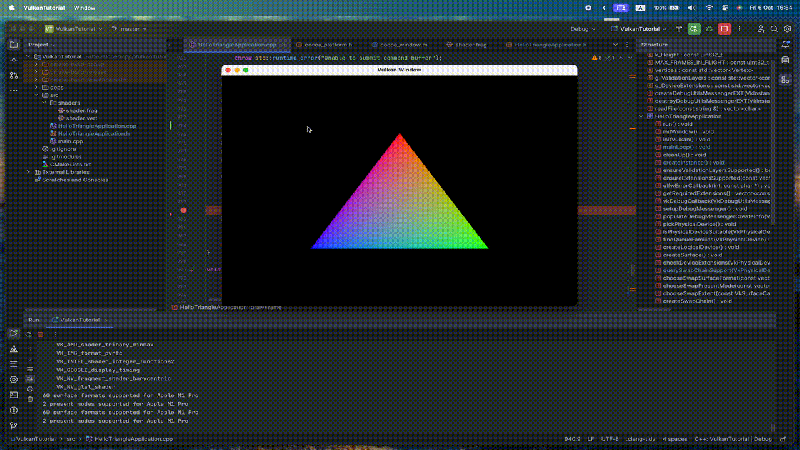
Task: Open main.cpp in project tree
Action: coord(67,141)
